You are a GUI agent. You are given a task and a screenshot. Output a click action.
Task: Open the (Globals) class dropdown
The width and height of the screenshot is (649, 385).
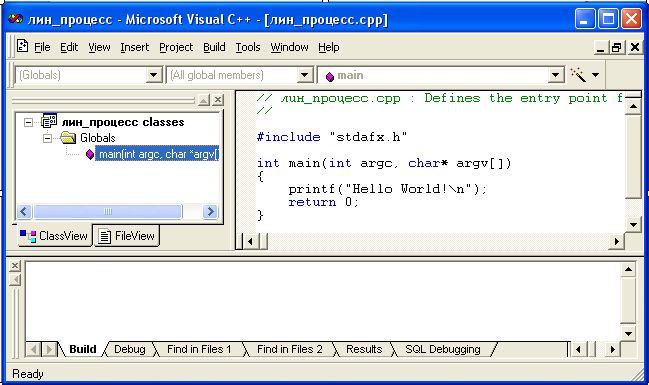[154, 75]
